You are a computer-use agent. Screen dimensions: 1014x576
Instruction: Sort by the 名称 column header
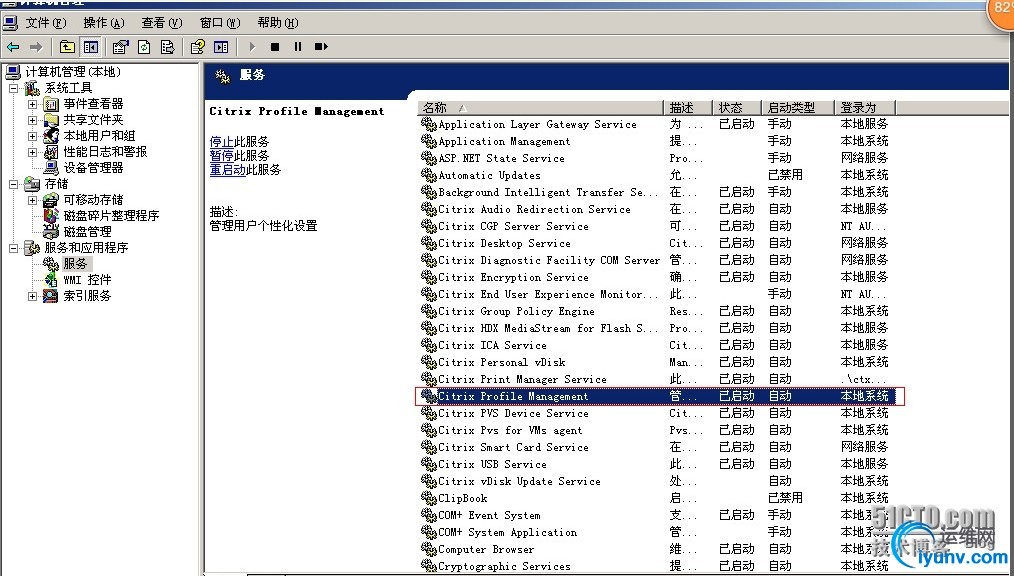pos(541,107)
